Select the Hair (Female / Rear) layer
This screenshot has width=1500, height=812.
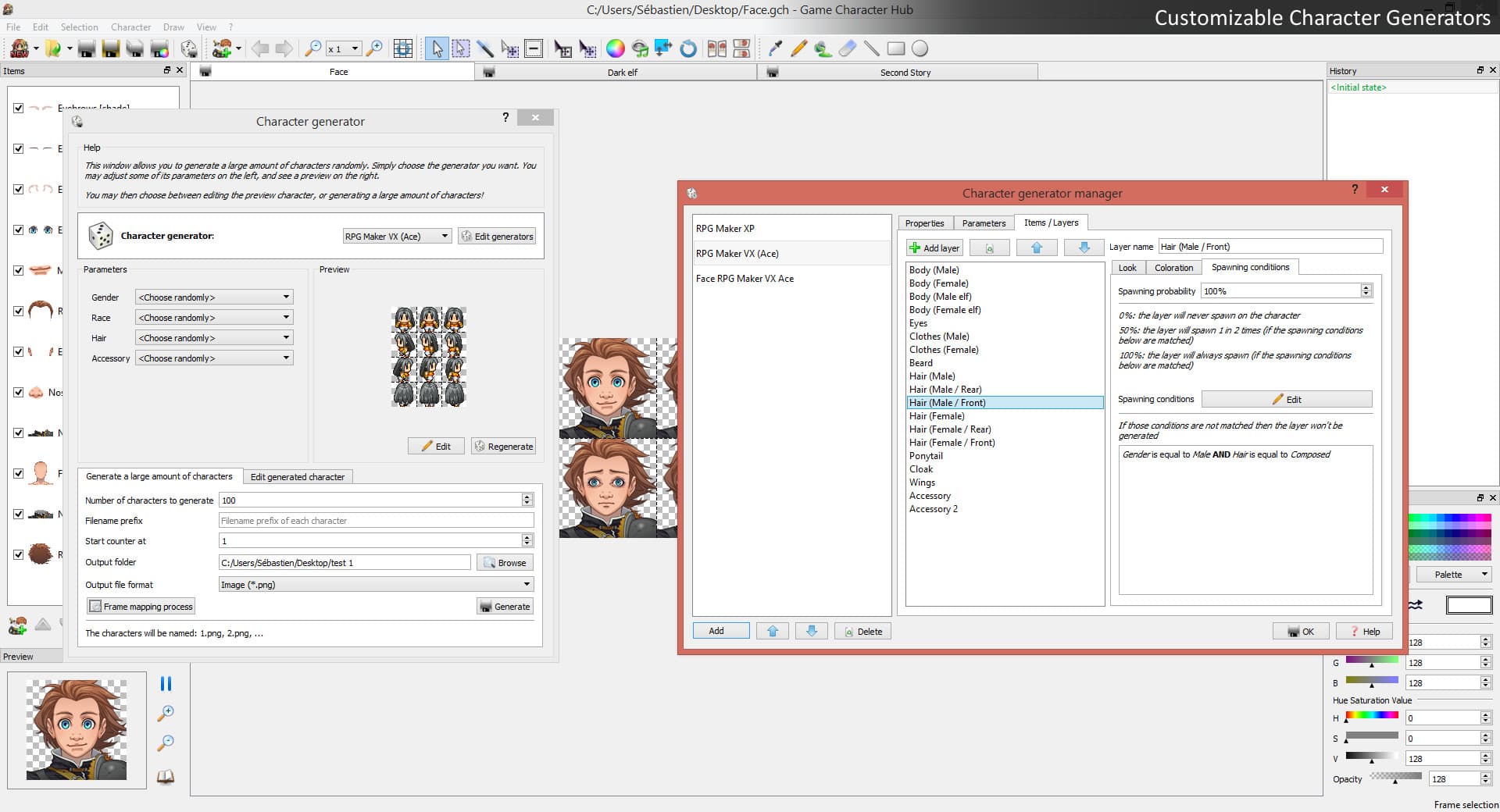click(x=951, y=429)
